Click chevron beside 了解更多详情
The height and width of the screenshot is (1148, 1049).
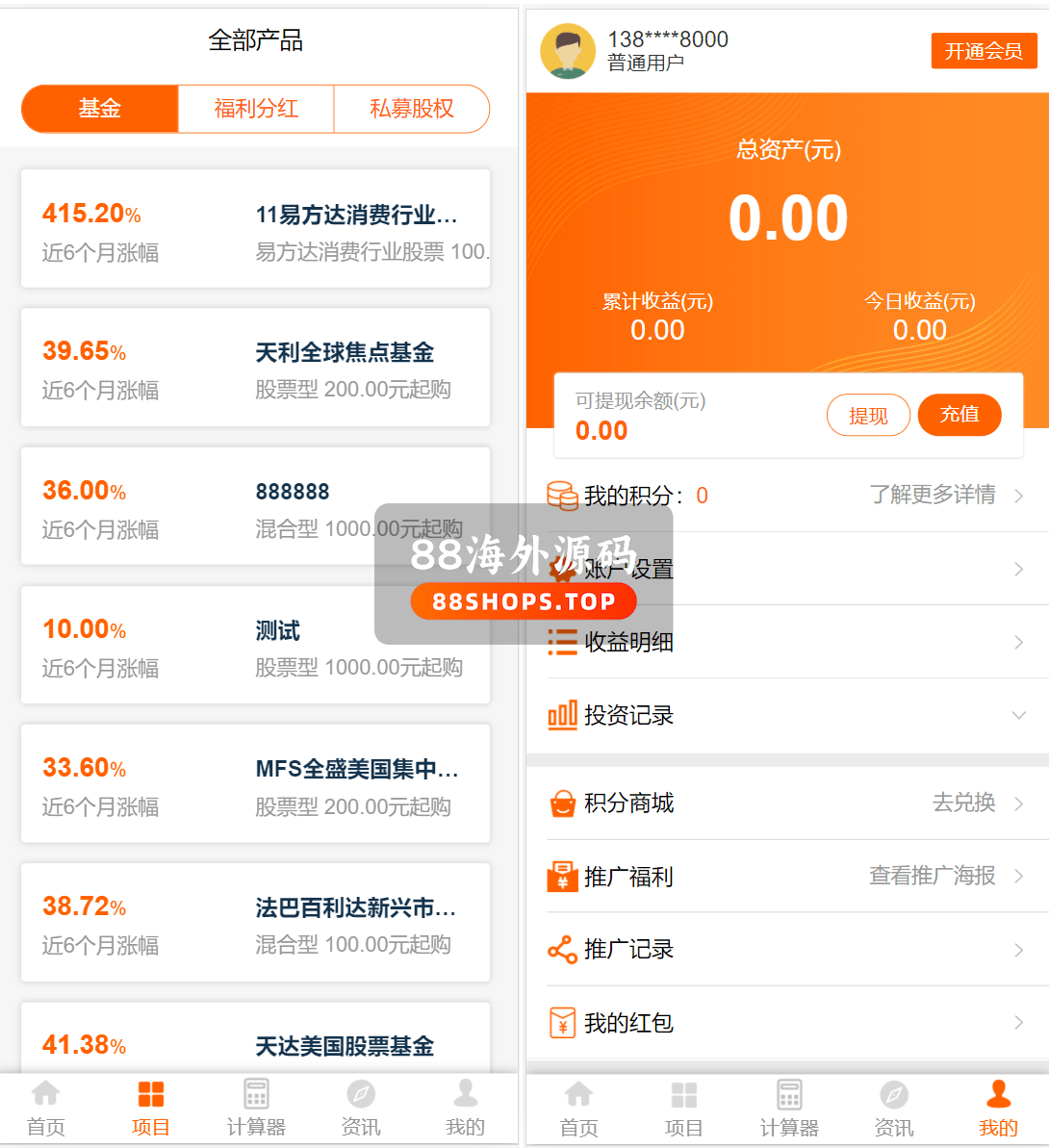1018,496
